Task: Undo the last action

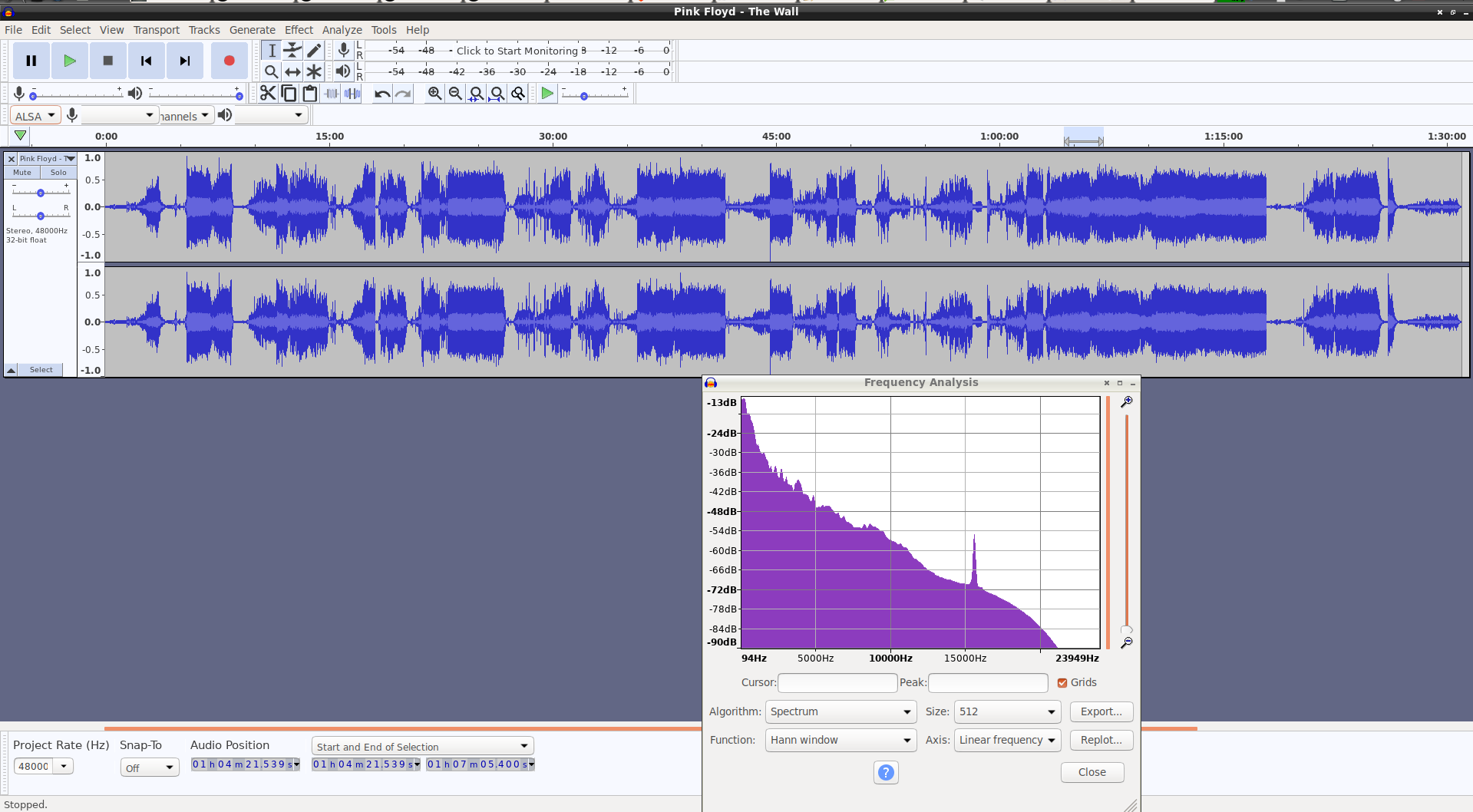Action: [x=382, y=94]
